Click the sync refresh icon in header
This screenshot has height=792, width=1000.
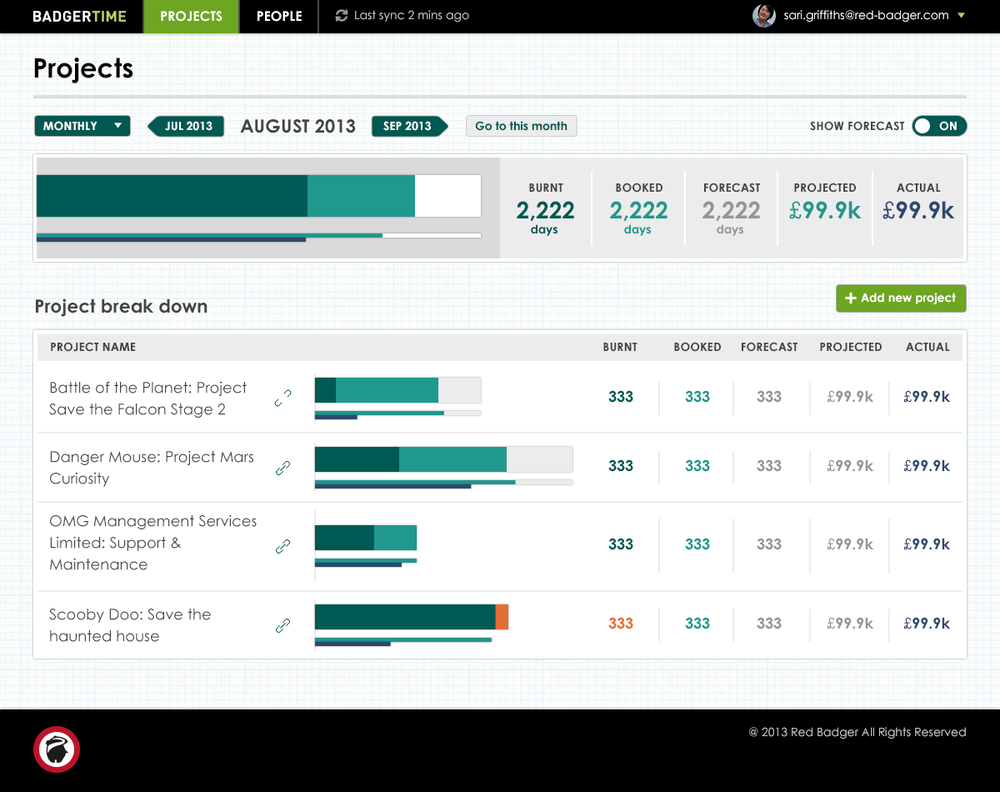pos(342,16)
